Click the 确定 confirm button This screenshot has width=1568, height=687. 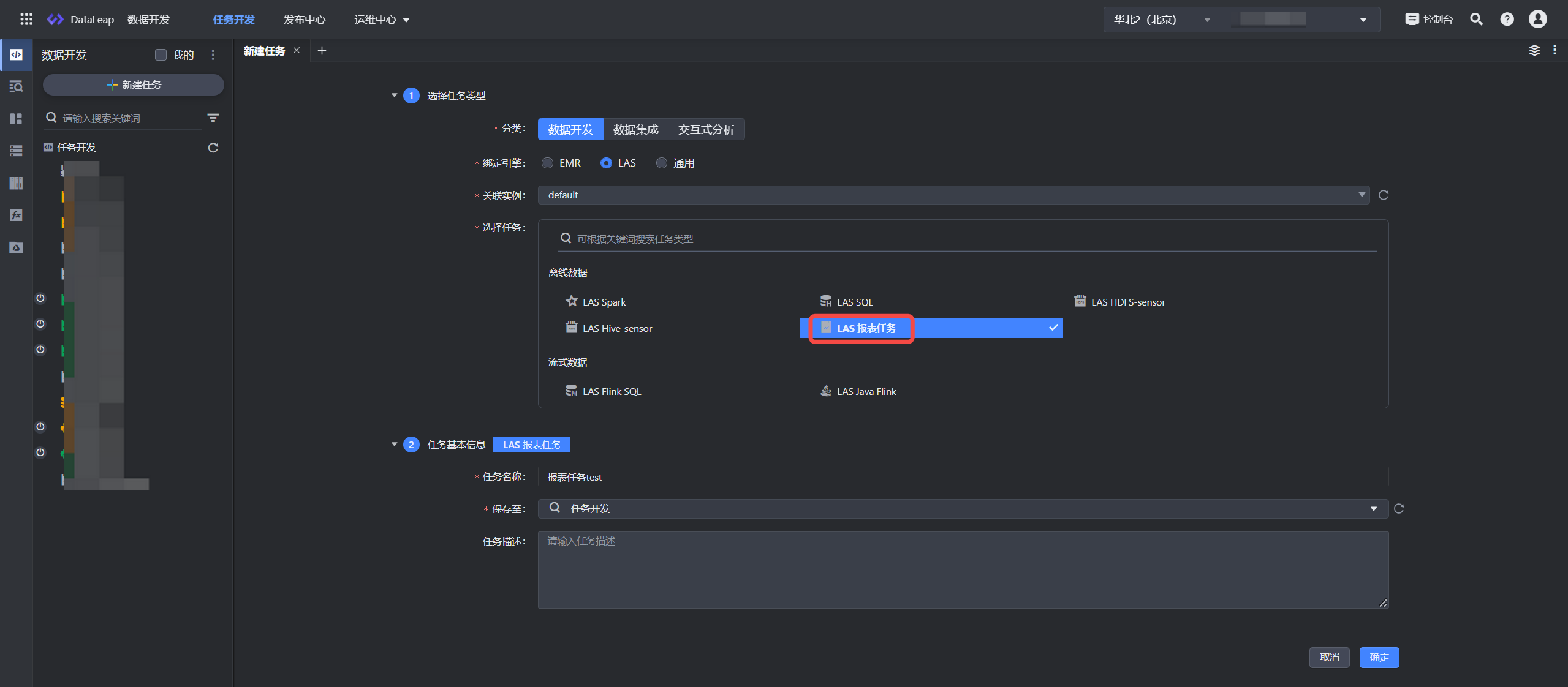[1379, 658]
